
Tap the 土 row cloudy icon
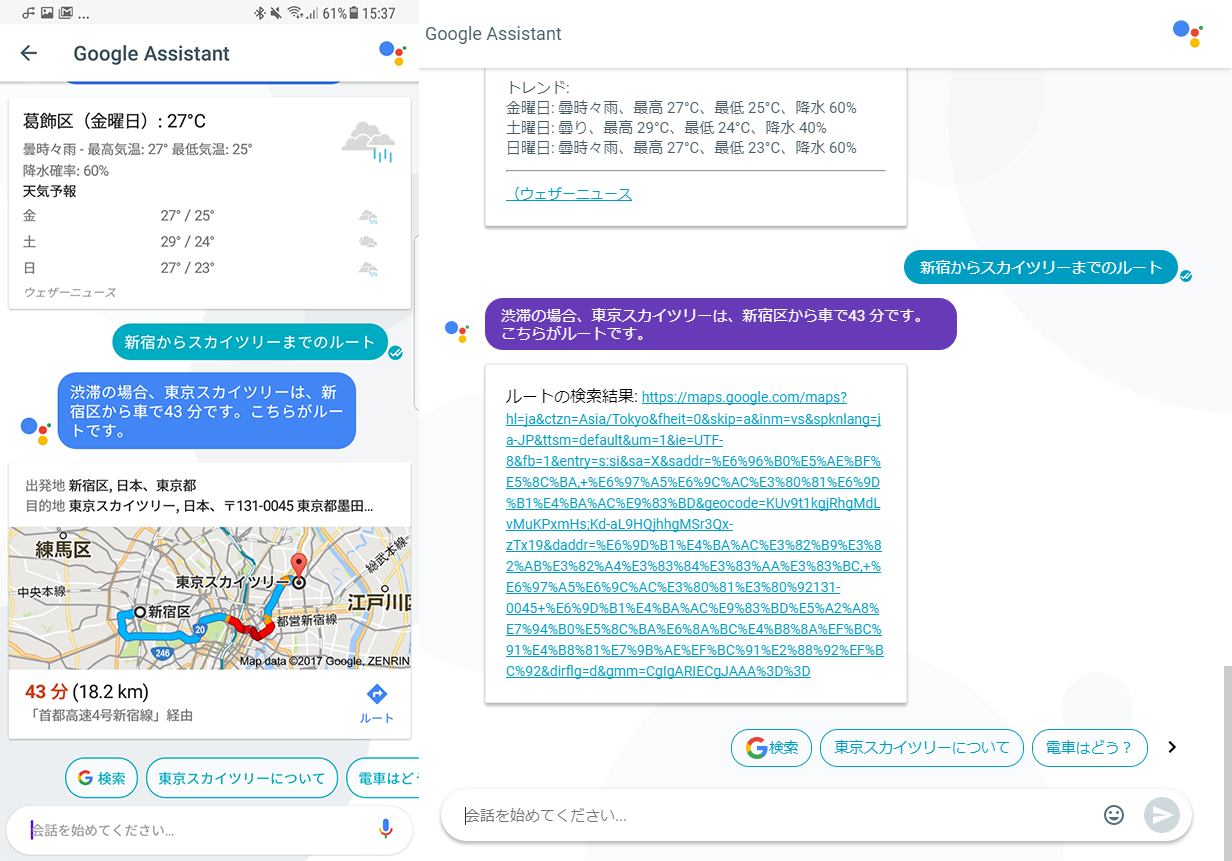click(368, 242)
